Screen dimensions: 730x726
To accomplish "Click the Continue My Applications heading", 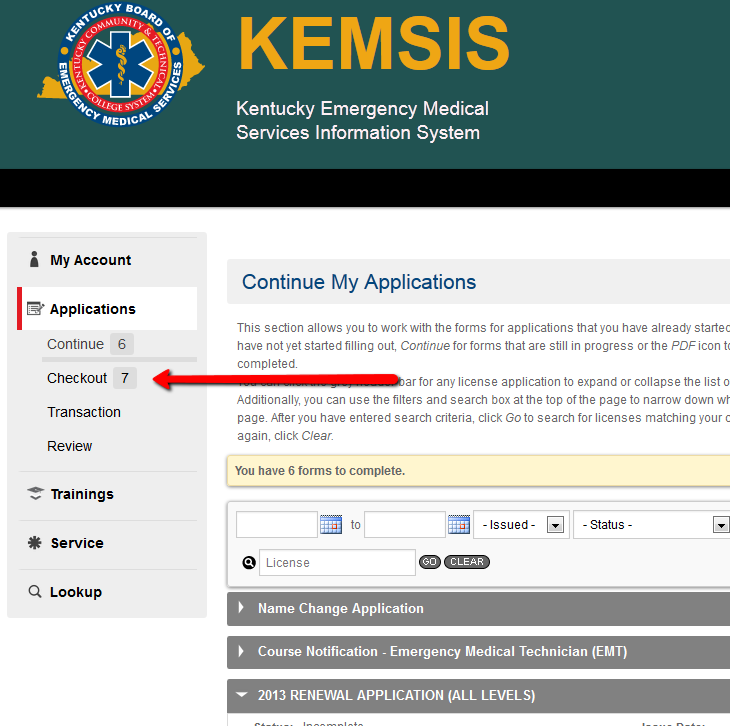I will (359, 282).
